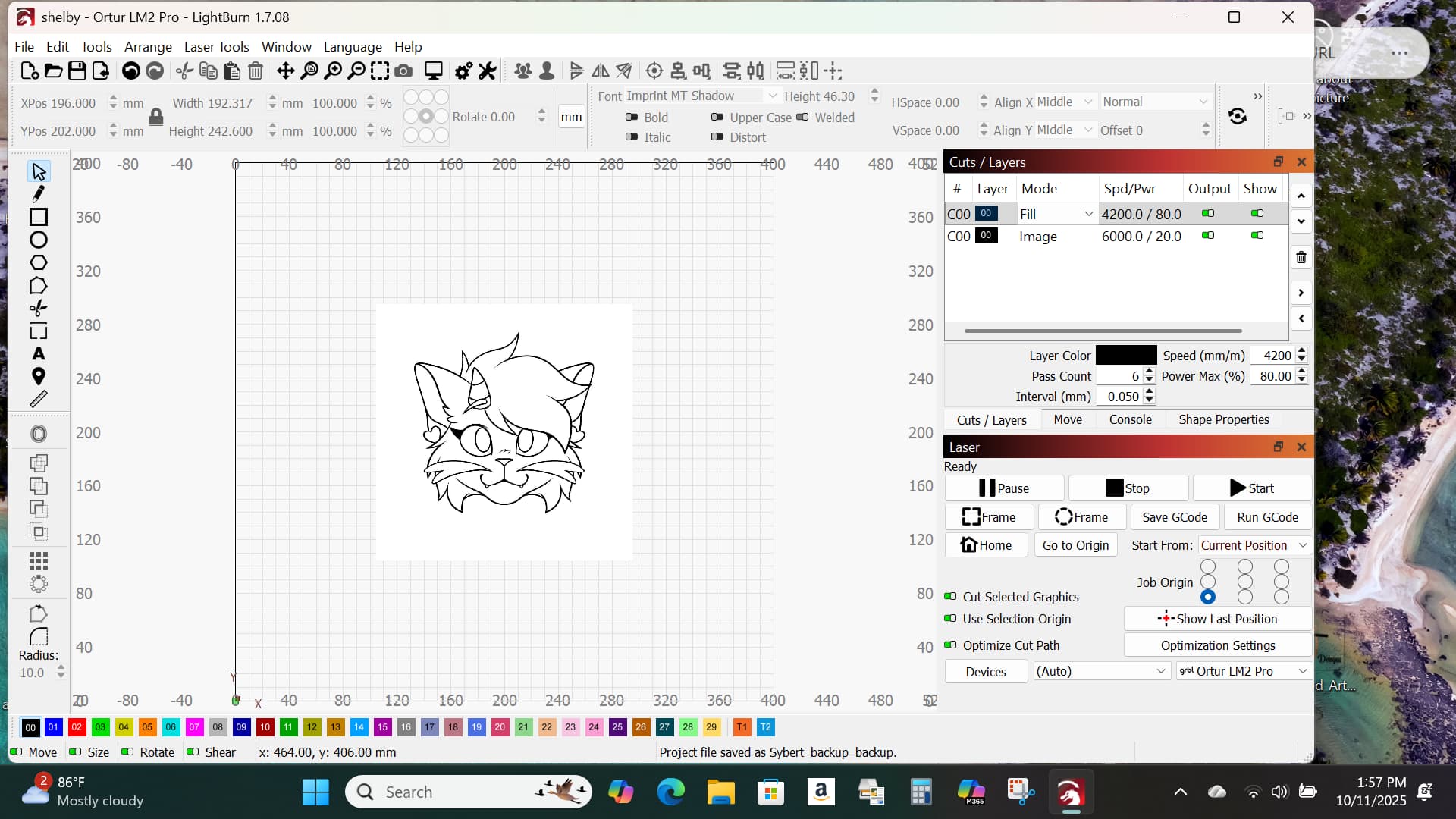Select the Draw Lines pencil tool
Image resolution: width=1456 pixels, height=819 pixels.
38,194
